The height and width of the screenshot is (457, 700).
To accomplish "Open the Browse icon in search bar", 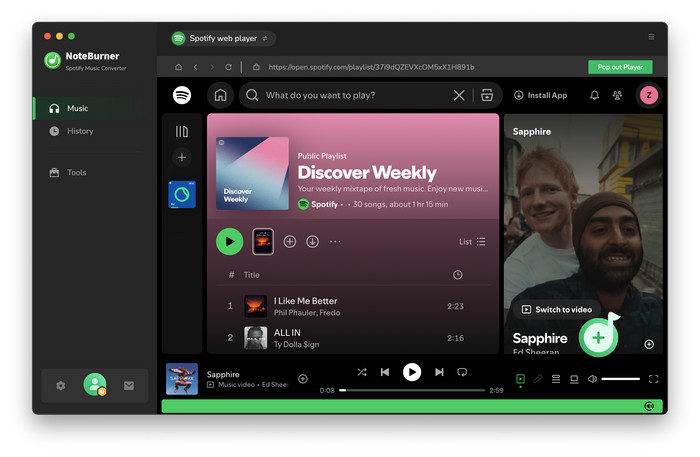I will (487, 95).
